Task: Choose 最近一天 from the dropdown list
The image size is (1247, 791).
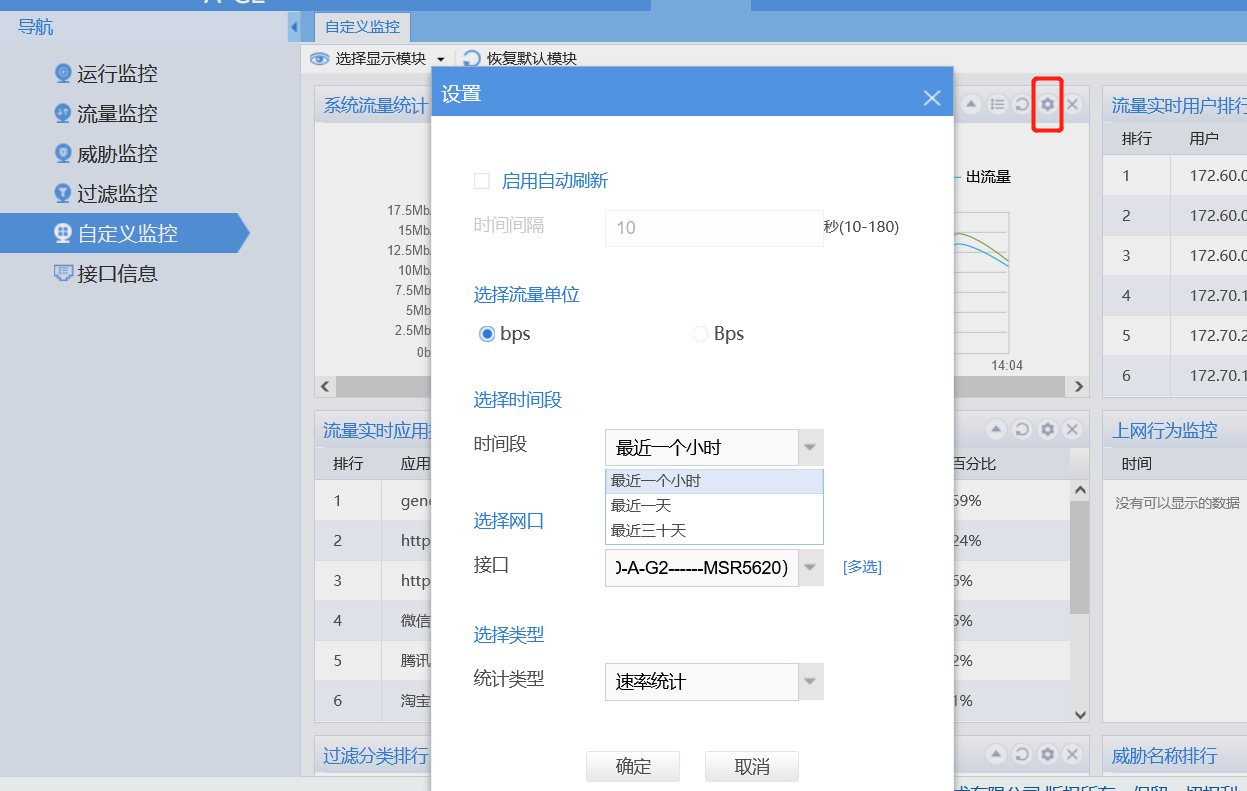Action: pos(714,506)
